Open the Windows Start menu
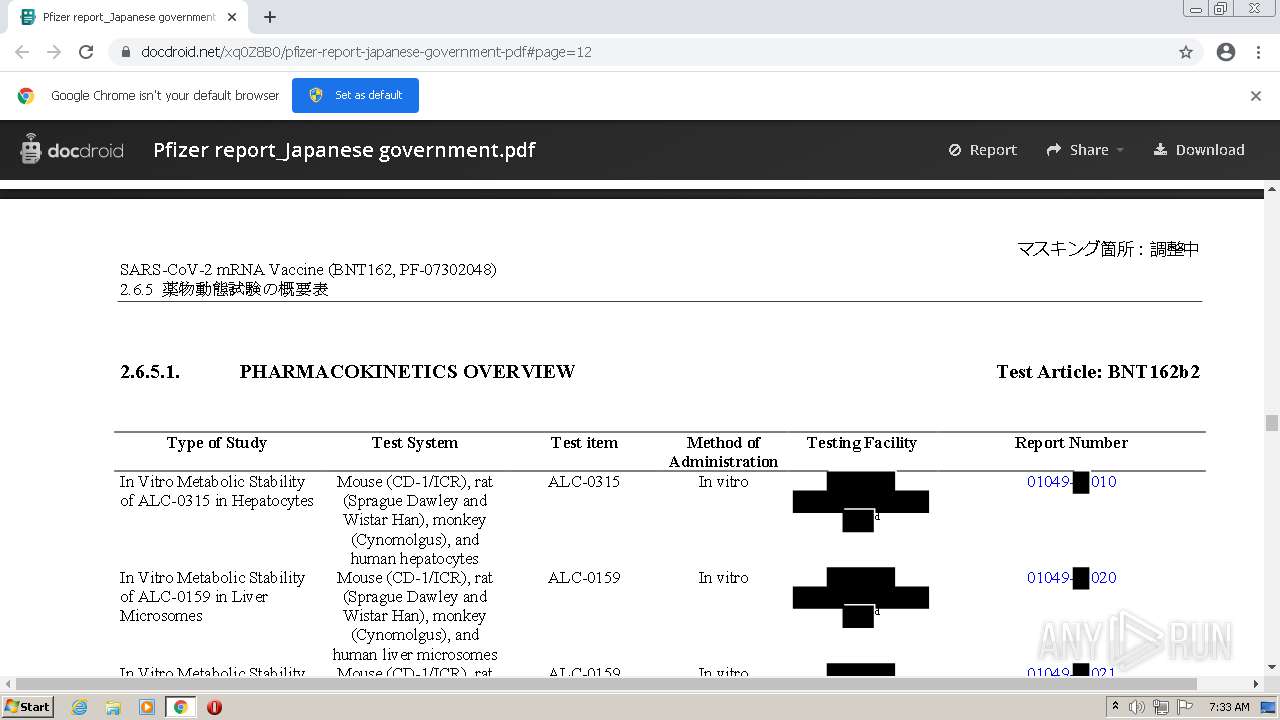This screenshot has width=1280, height=720. click(x=27, y=706)
